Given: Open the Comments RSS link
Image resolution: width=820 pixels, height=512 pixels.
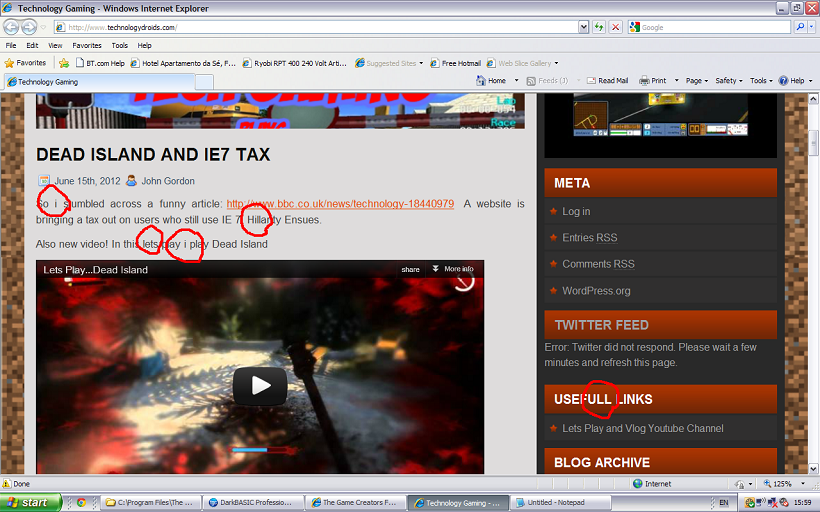Looking at the screenshot, I should pos(598,264).
